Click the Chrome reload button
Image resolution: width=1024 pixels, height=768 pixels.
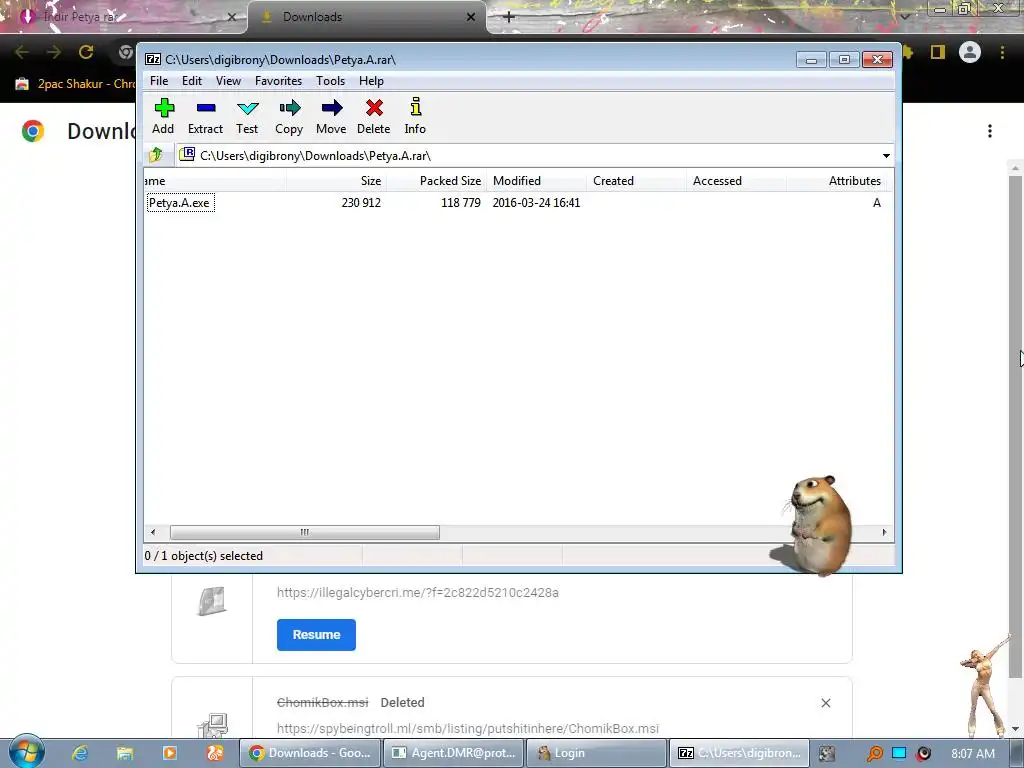tap(86, 52)
